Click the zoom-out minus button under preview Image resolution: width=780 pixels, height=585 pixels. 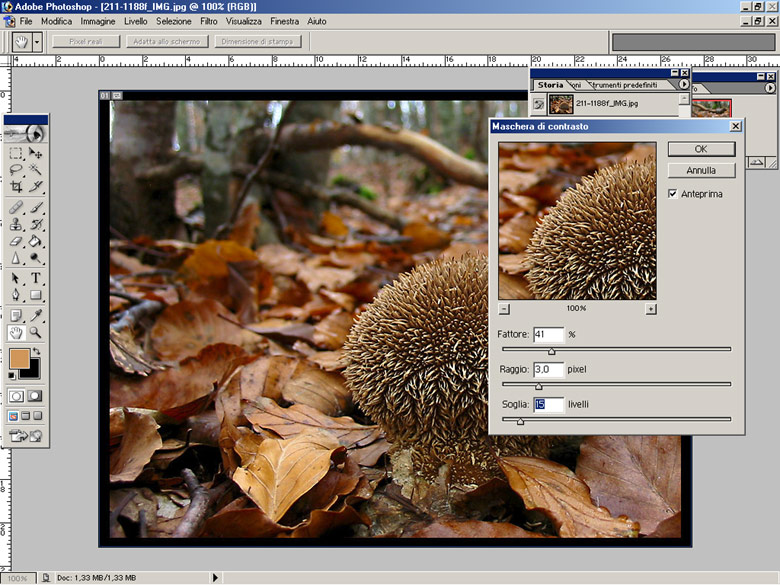(504, 309)
